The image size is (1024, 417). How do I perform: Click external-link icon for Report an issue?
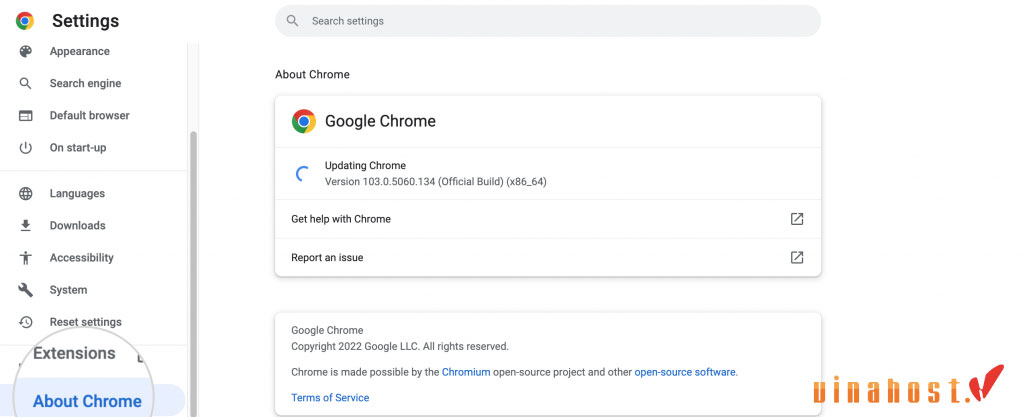797,258
